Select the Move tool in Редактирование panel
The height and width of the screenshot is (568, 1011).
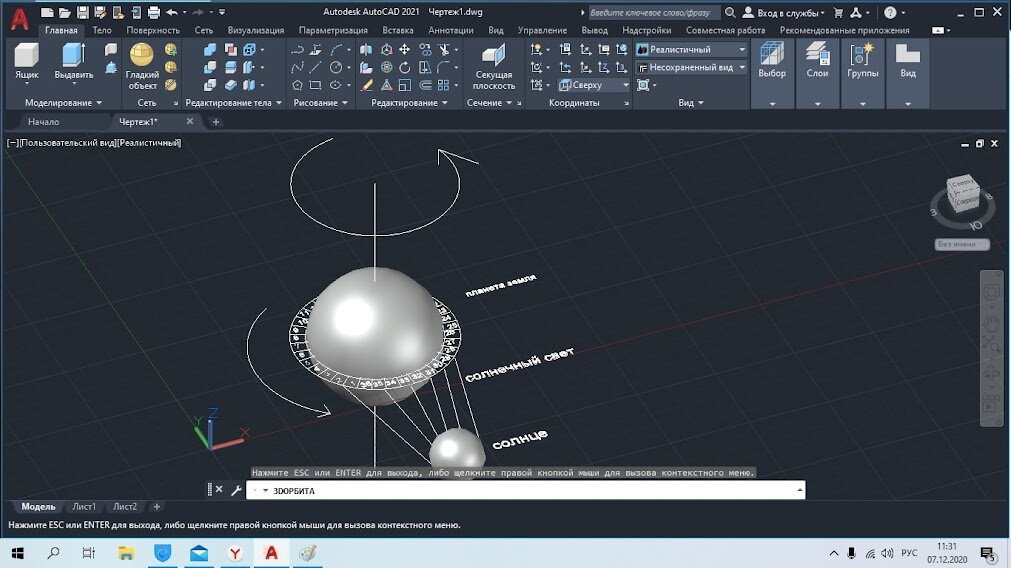pos(404,50)
